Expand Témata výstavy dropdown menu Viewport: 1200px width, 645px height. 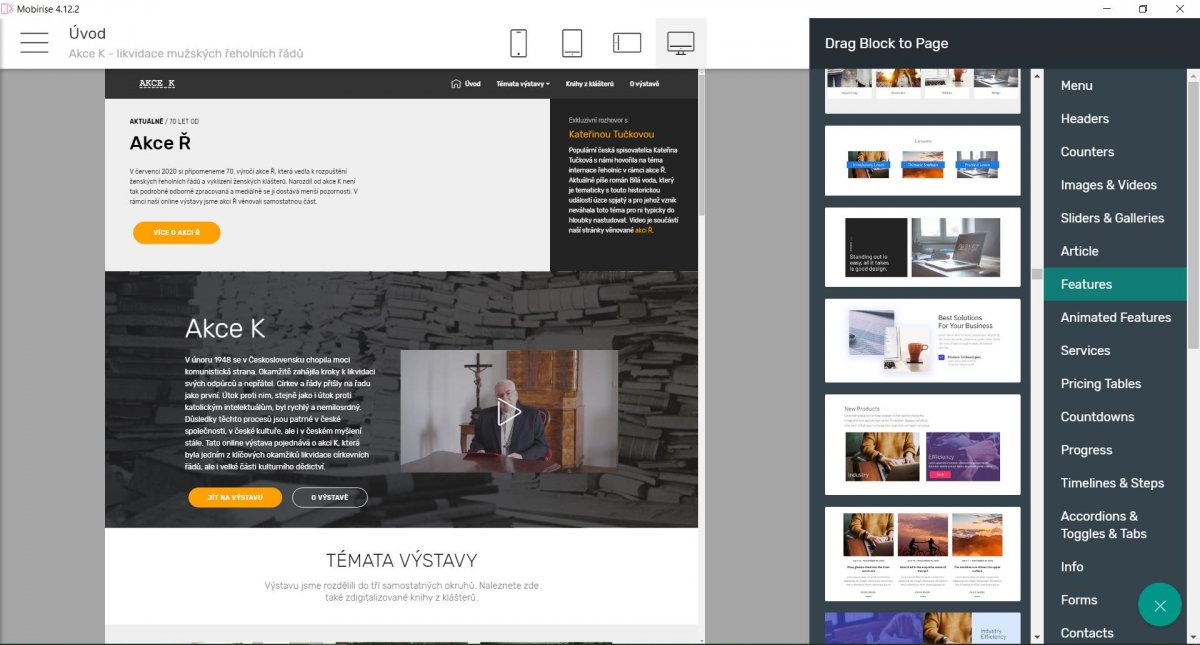(x=523, y=84)
